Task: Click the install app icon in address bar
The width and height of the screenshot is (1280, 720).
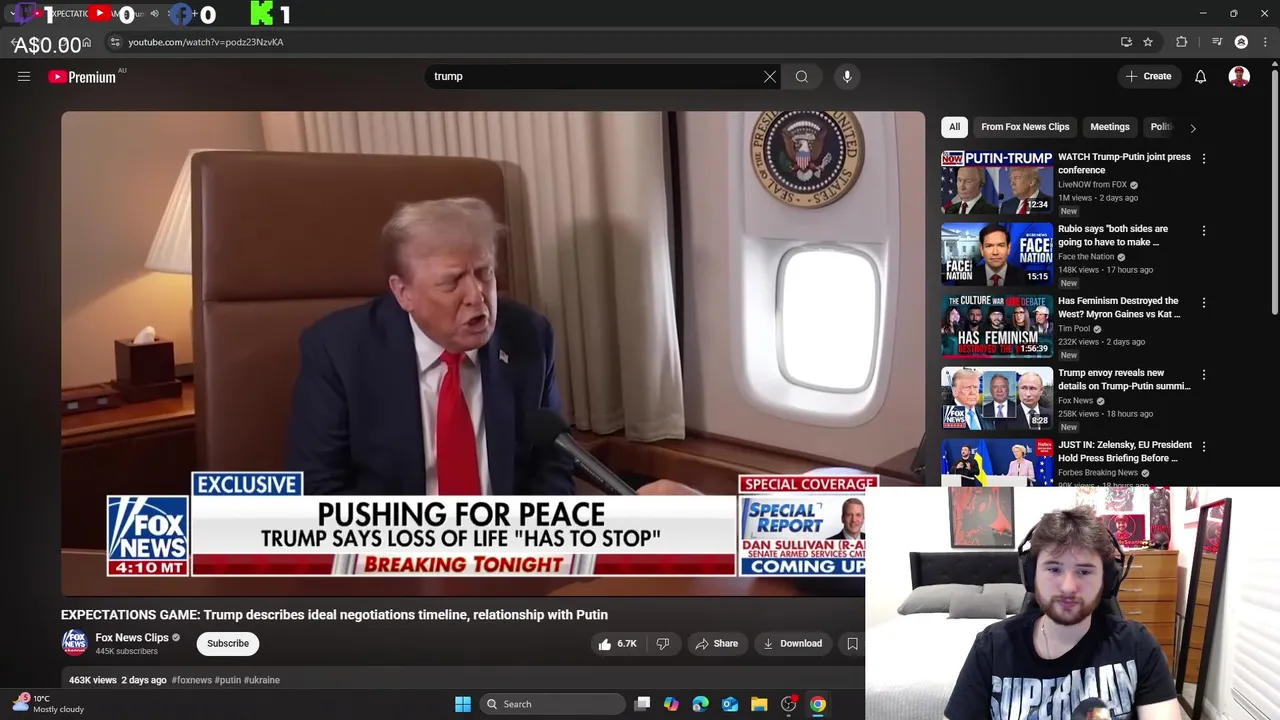Action: click(1126, 42)
